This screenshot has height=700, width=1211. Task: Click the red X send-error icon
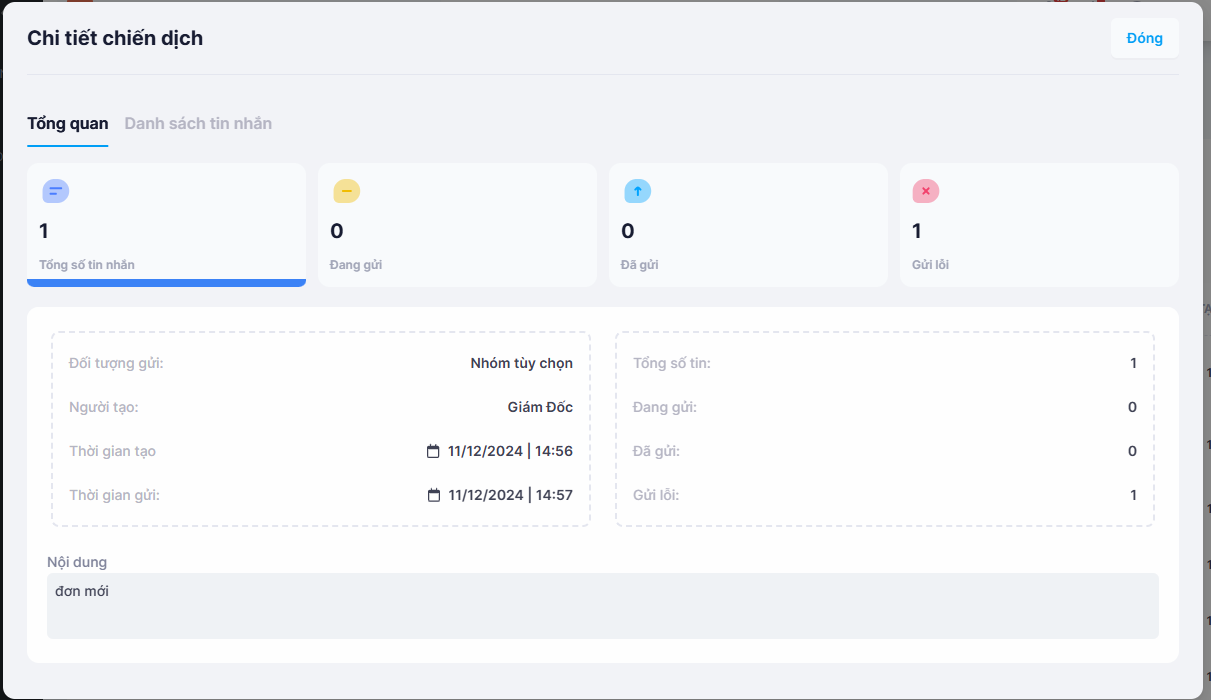(x=926, y=191)
